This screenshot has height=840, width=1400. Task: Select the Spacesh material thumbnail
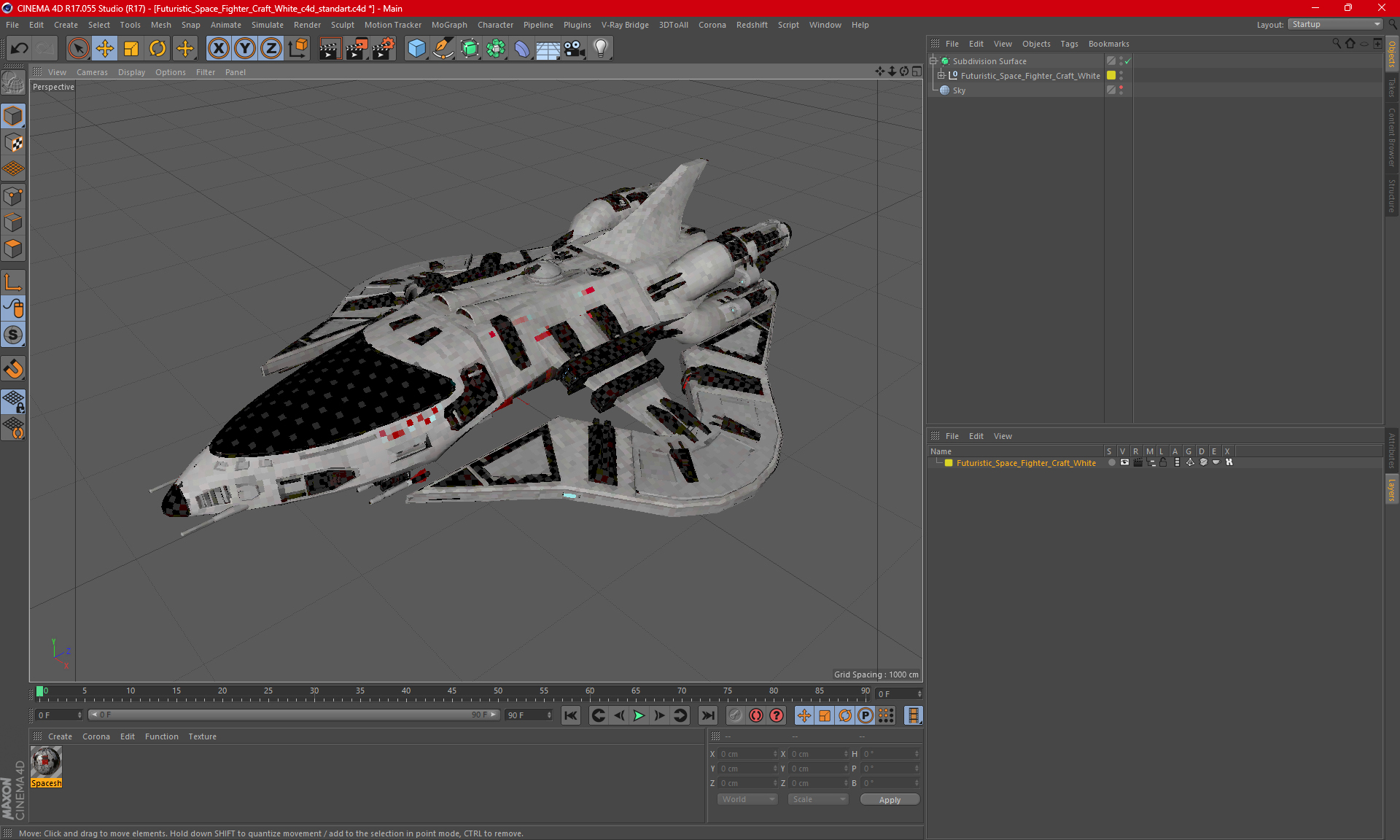(46, 763)
